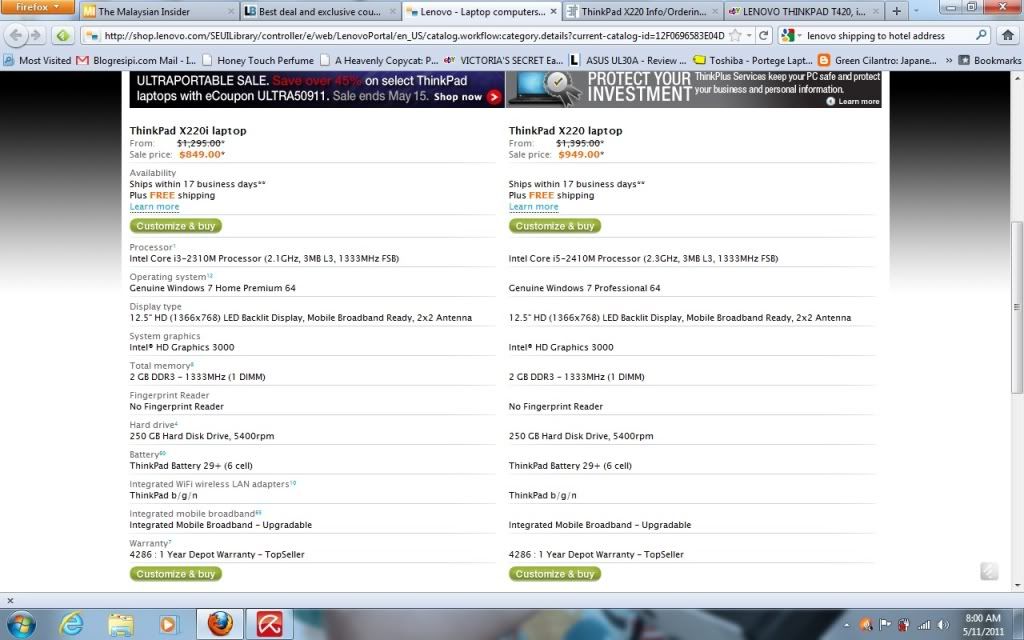Click top Customize & buy for ThinkPad X220i

point(176,226)
